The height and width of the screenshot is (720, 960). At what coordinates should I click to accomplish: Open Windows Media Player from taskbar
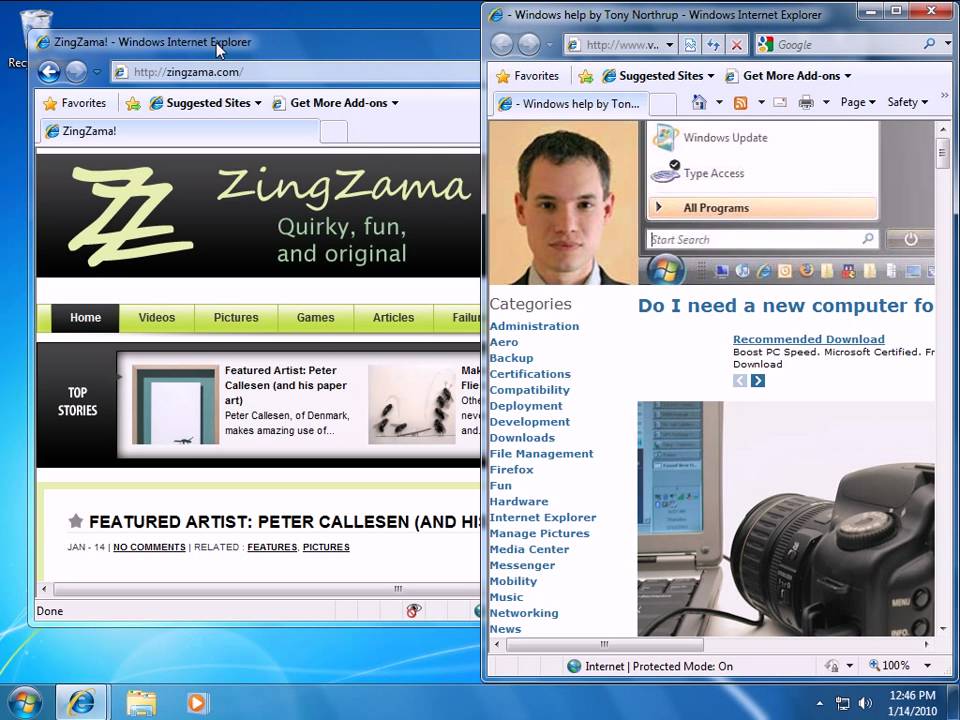point(197,703)
